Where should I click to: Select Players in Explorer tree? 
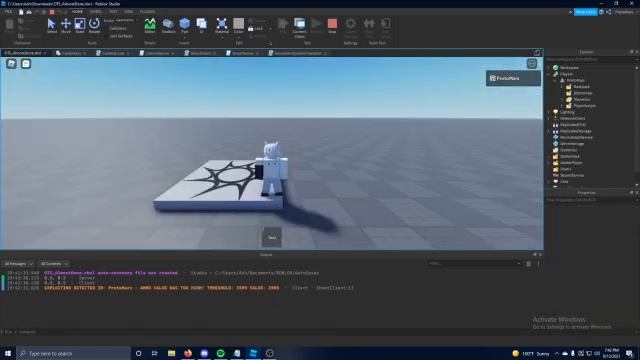click(566, 74)
